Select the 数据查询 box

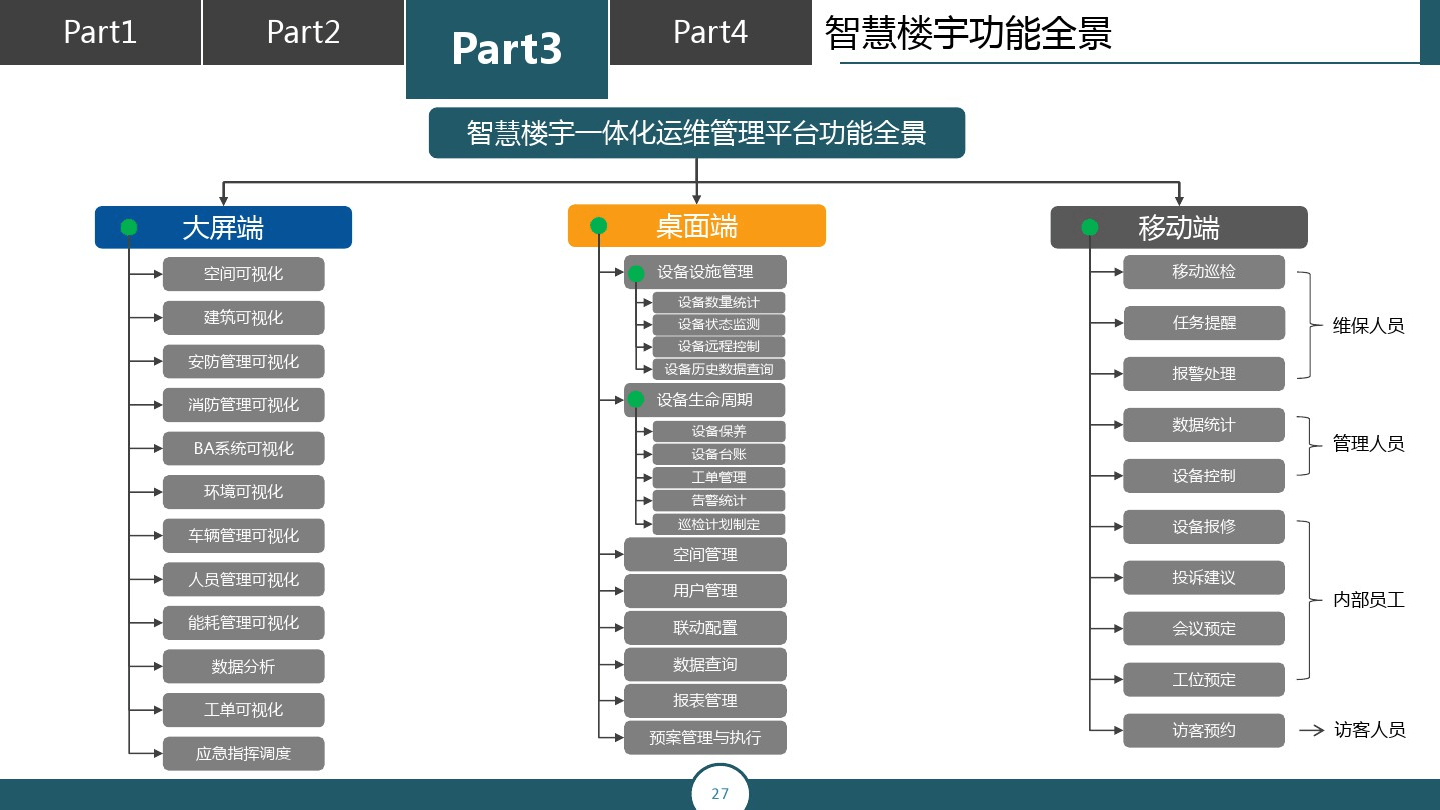click(x=705, y=664)
